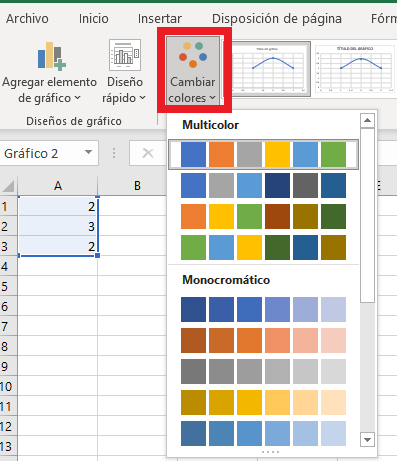The height and width of the screenshot is (461, 397).
Task: Select orange Monocromático palette row
Action: coord(263,340)
